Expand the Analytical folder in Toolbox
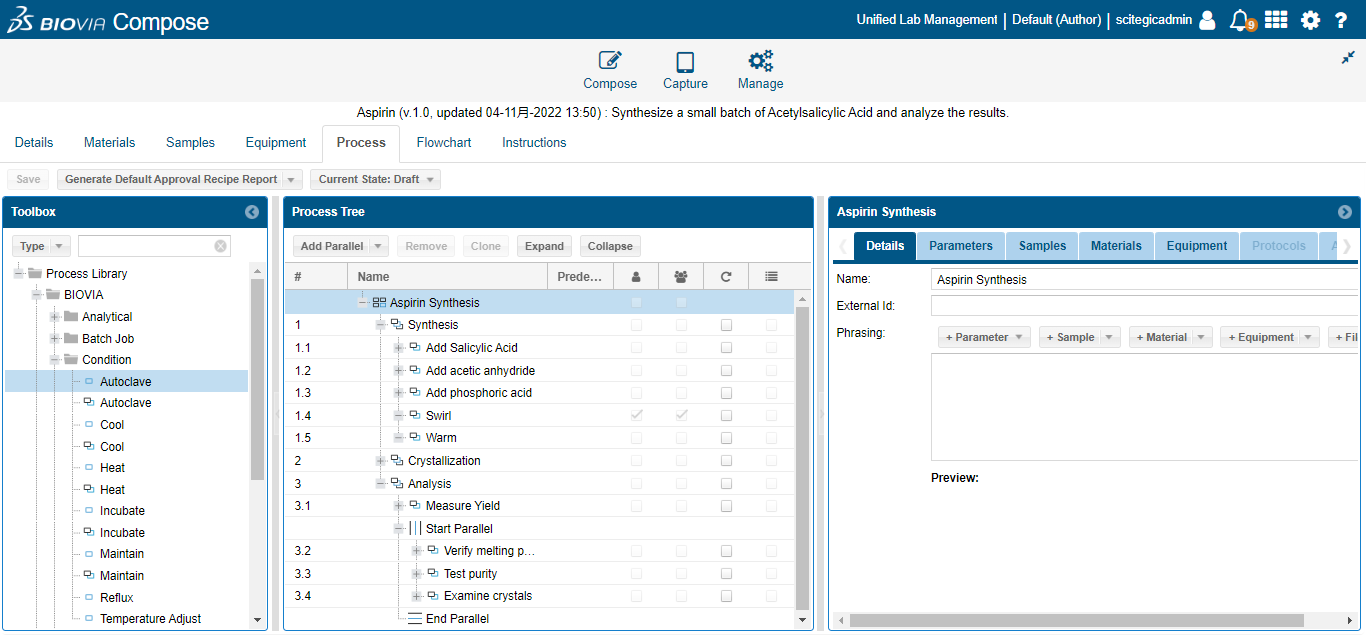 coord(54,317)
